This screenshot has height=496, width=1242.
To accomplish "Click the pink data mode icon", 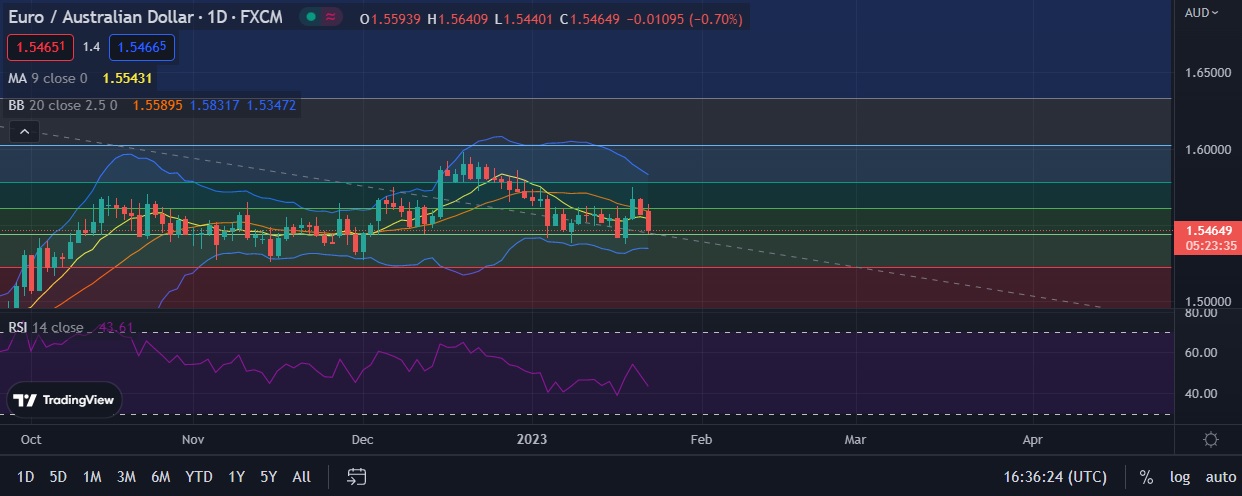I will (x=331, y=17).
